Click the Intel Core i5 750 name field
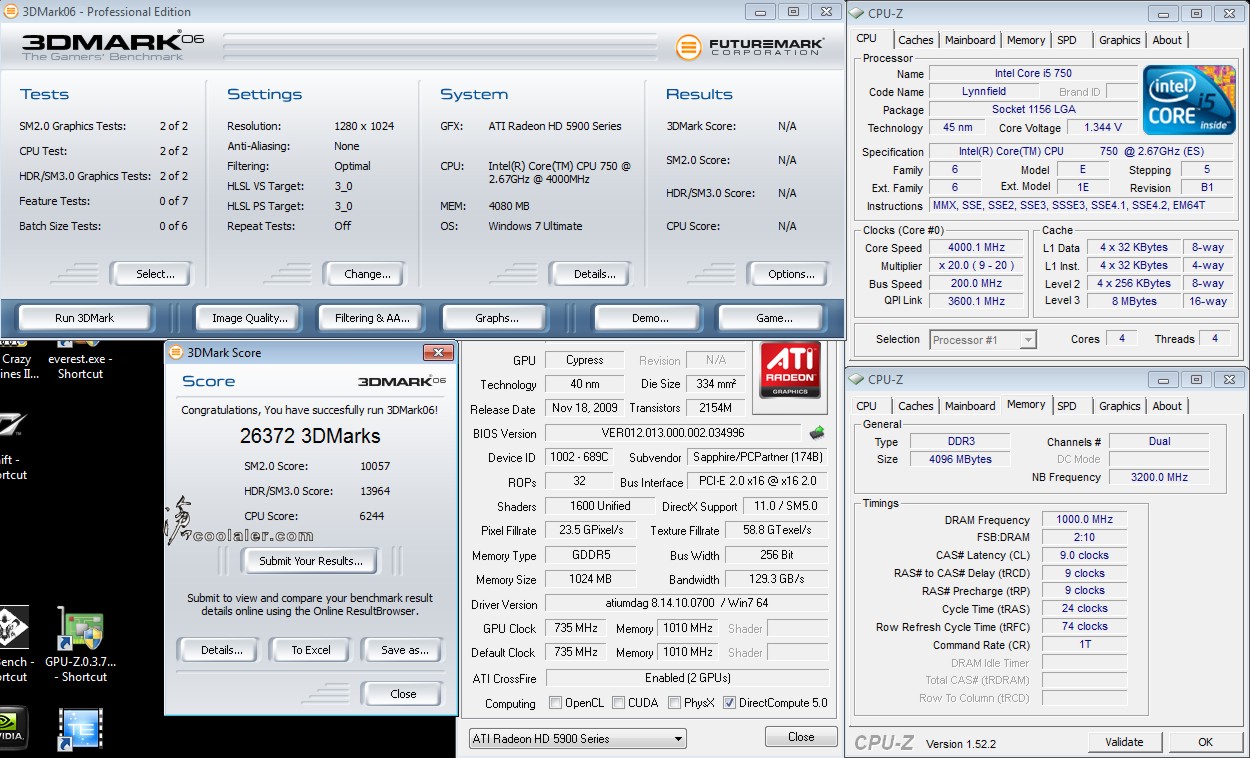1250x758 pixels. click(1033, 73)
